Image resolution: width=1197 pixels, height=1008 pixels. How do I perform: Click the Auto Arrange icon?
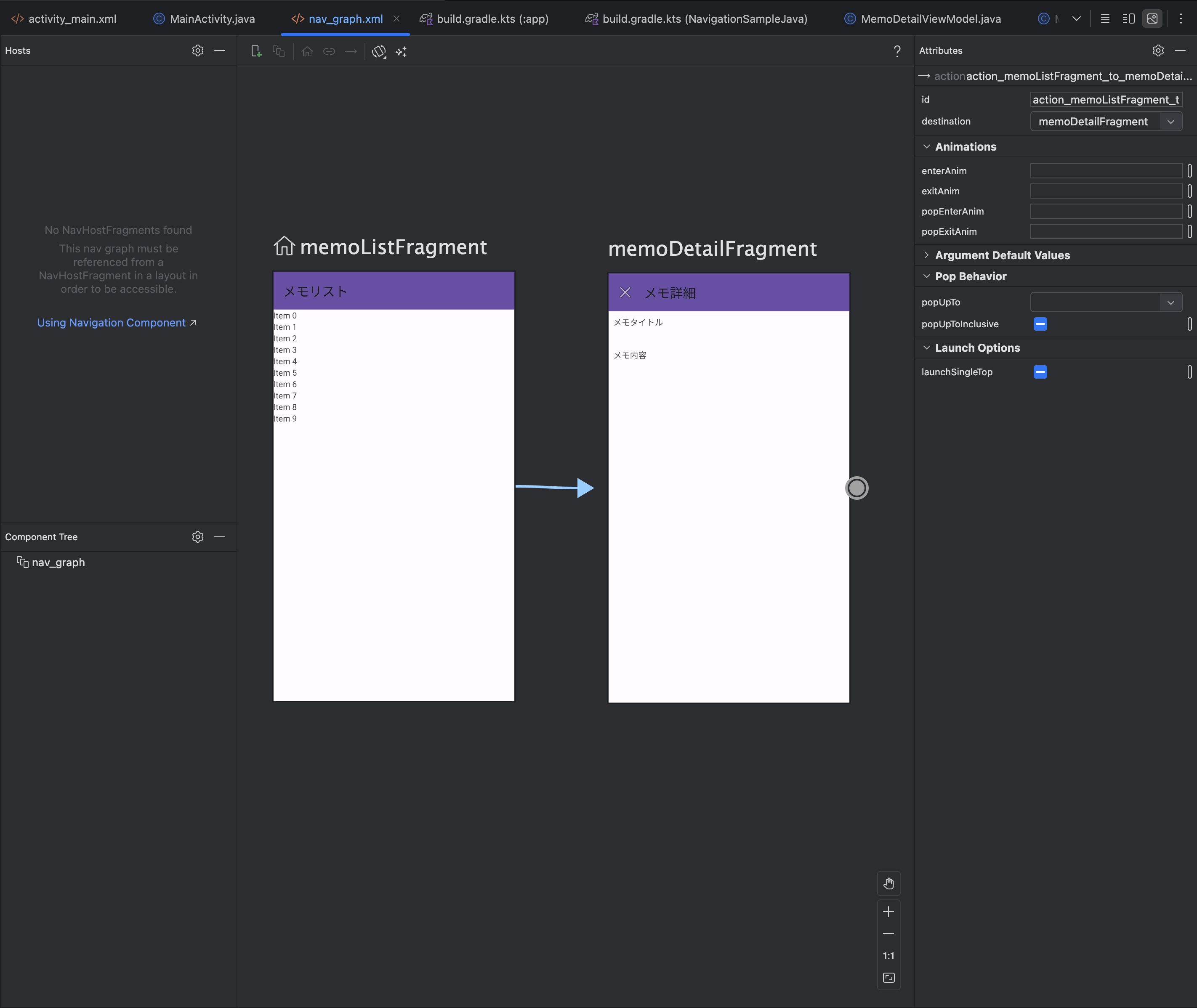click(x=401, y=51)
